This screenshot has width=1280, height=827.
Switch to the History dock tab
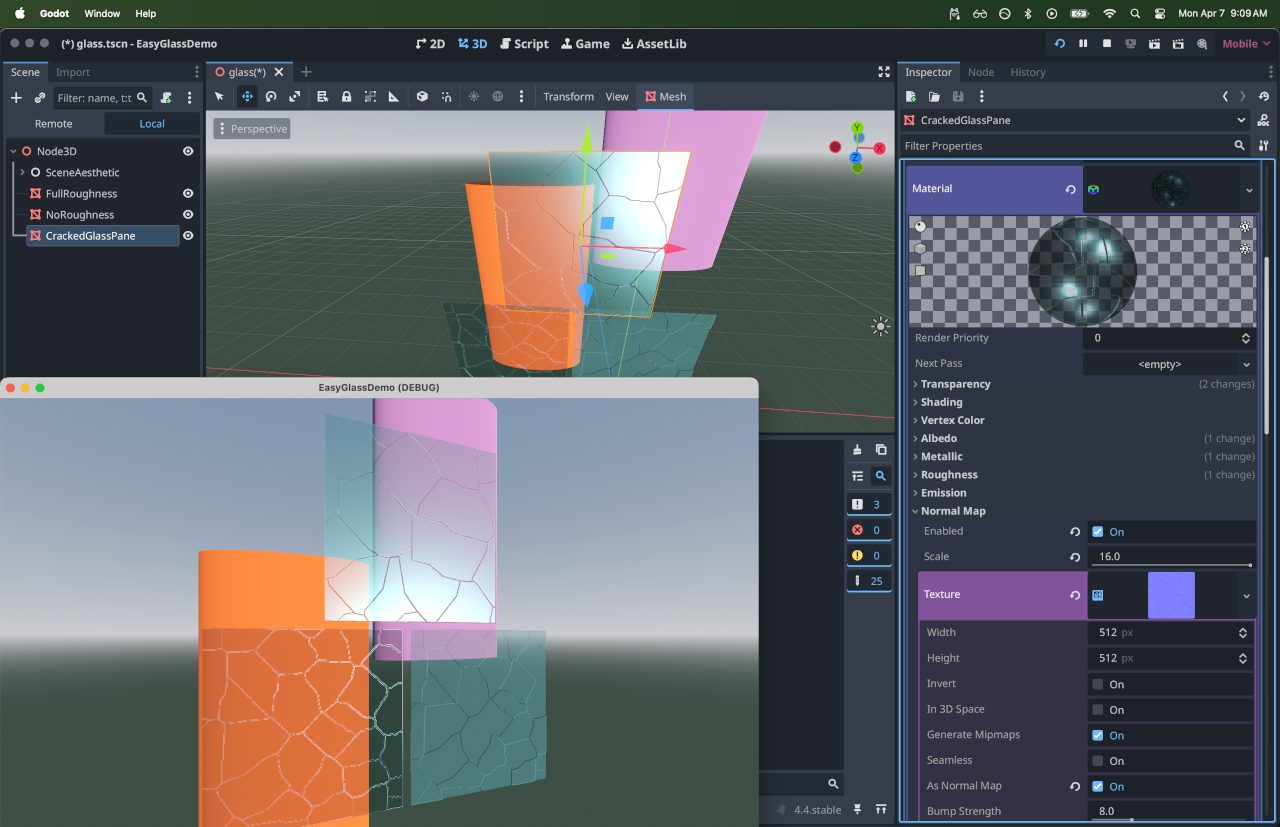(1028, 72)
